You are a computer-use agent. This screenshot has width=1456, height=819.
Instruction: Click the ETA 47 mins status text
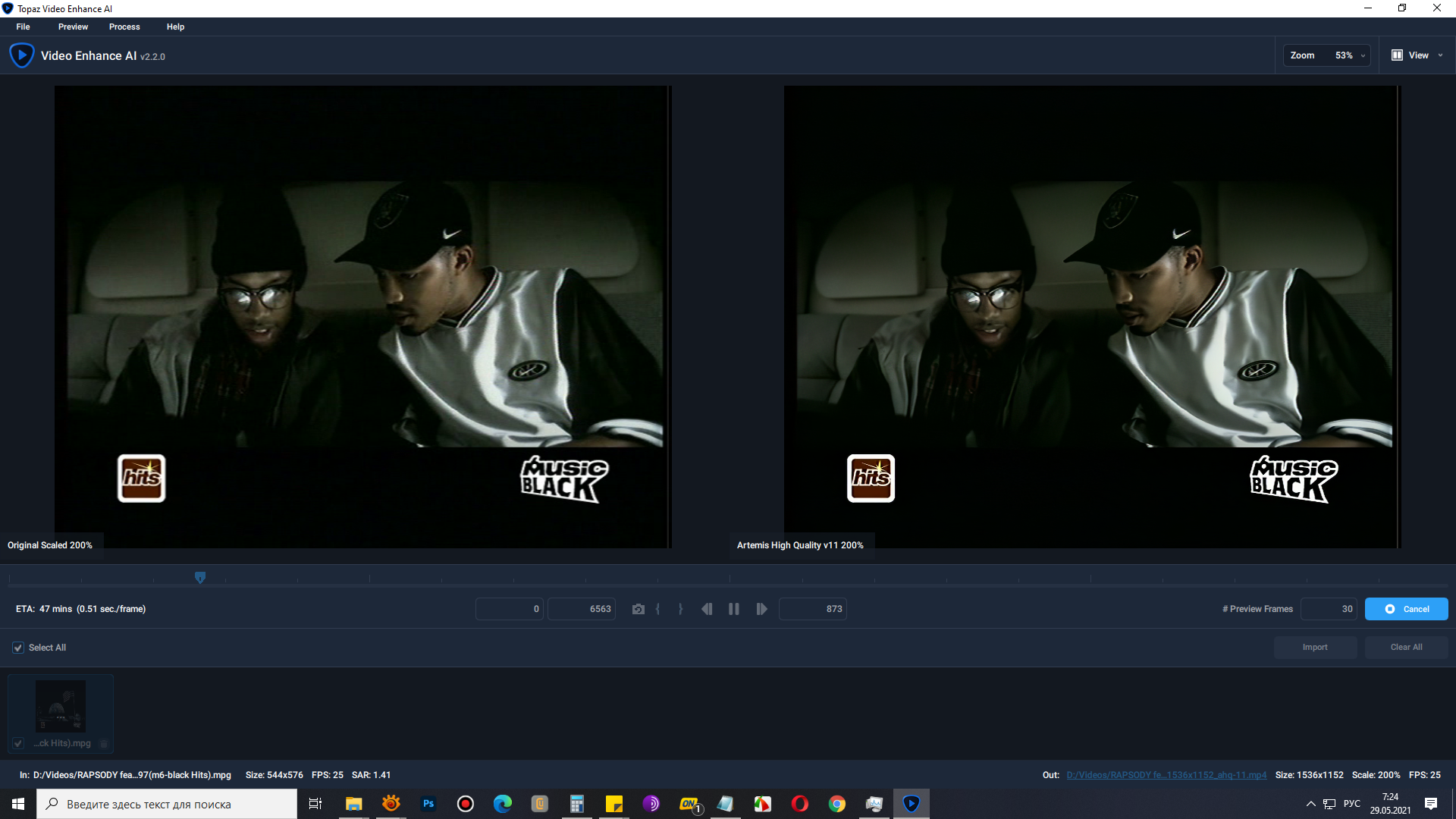[81, 609]
